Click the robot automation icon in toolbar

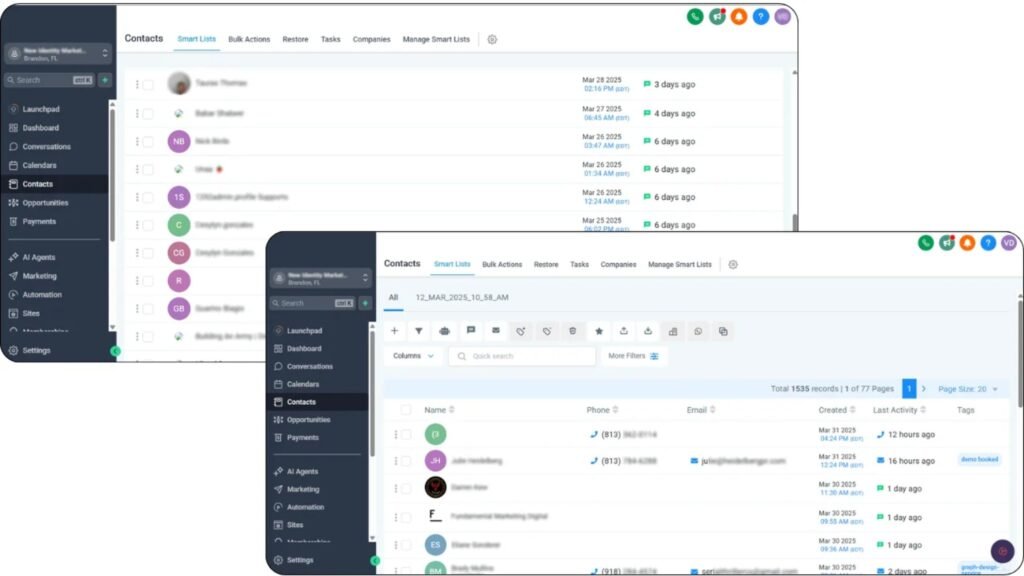coord(445,331)
